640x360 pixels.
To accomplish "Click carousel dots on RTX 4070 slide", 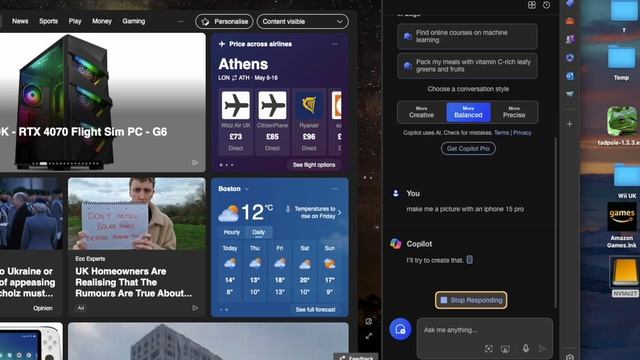I will [x=65, y=164].
